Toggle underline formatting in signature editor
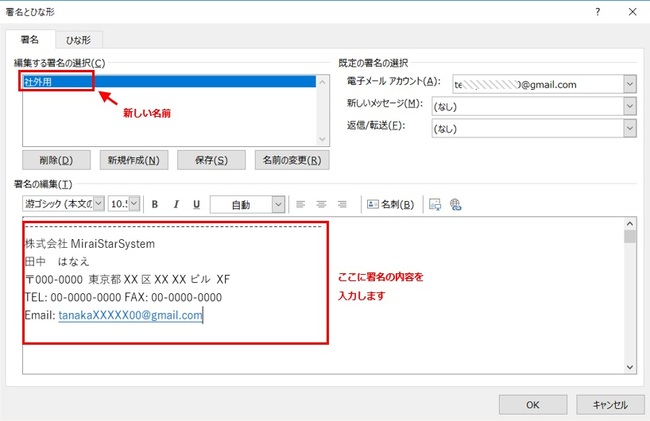The width and height of the screenshot is (650, 421). pyautogui.click(x=196, y=204)
